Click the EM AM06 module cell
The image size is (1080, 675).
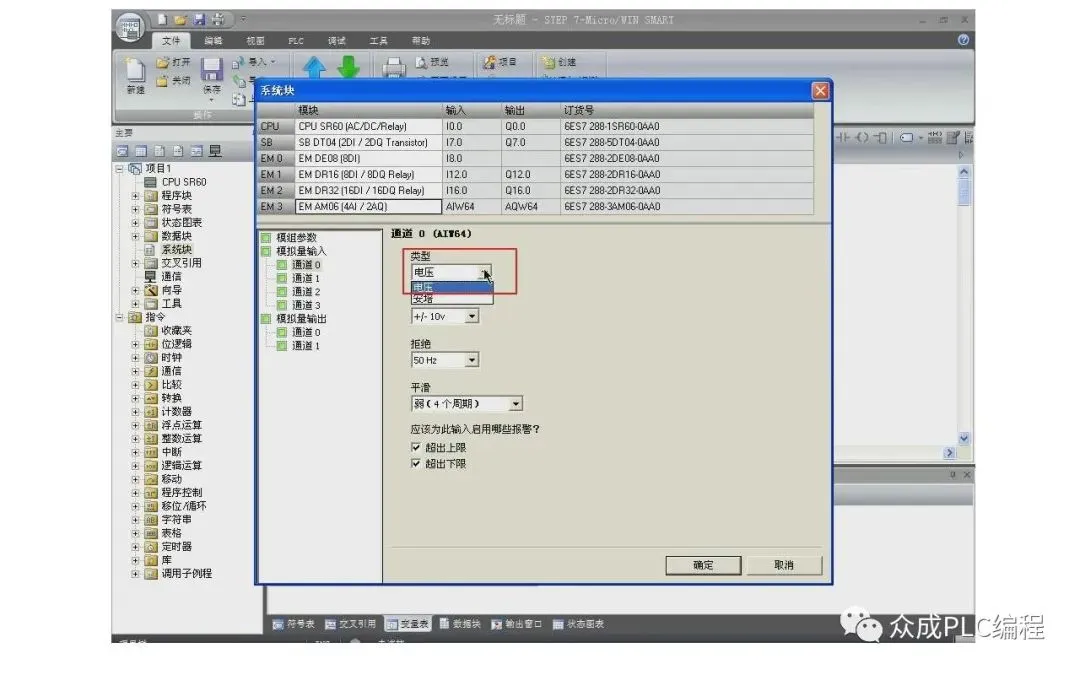pos(368,207)
